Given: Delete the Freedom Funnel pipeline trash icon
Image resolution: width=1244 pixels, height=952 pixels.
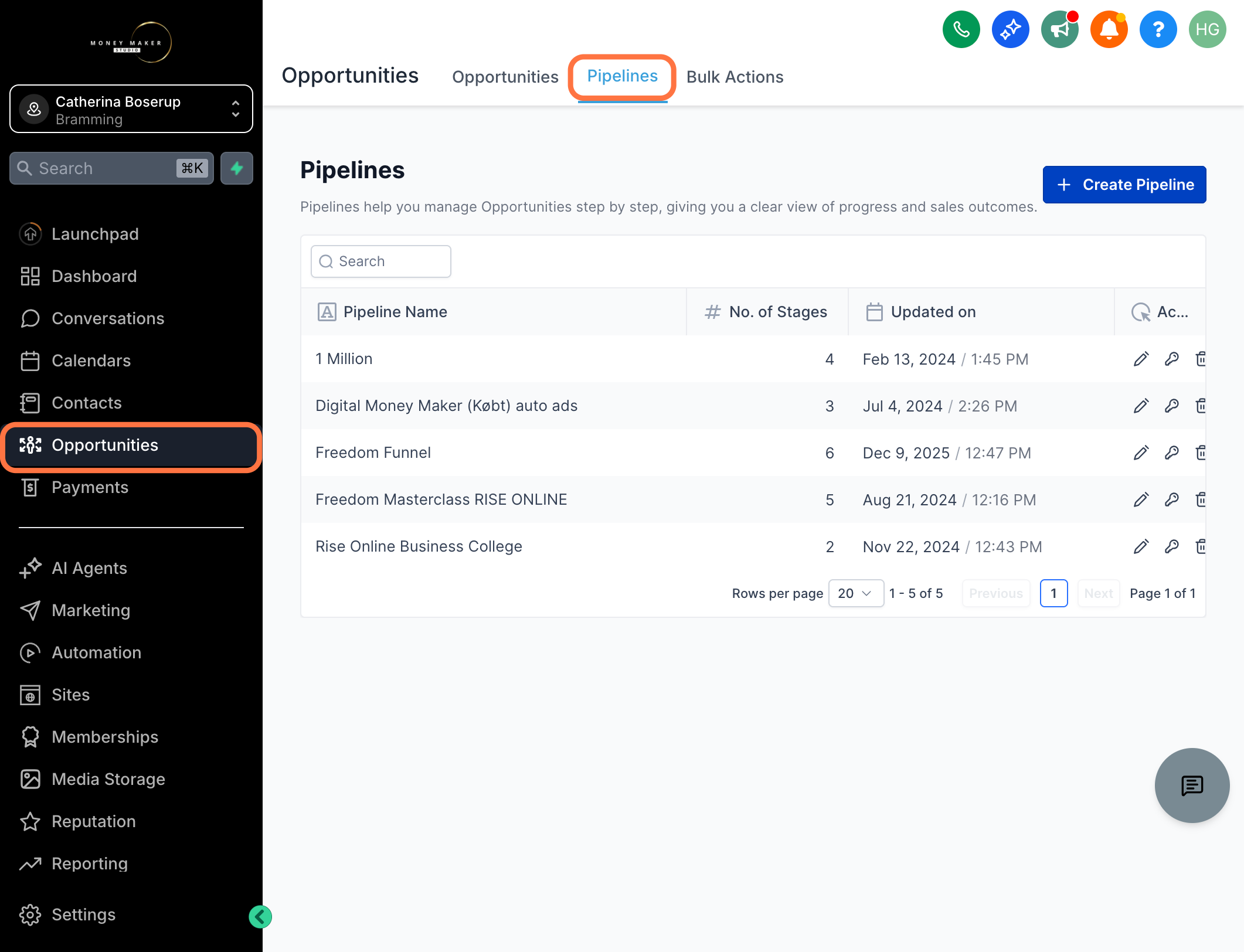Looking at the screenshot, I should pyautogui.click(x=1200, y=453).
